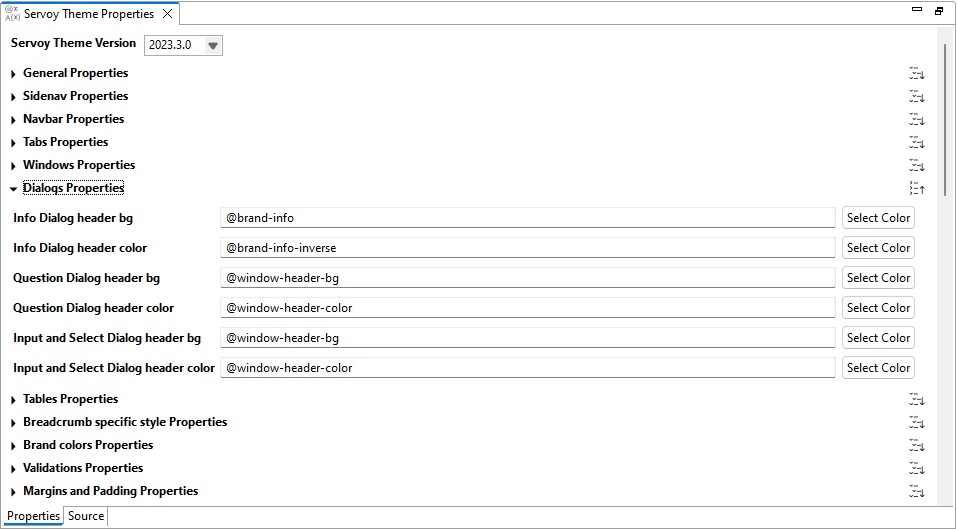Switch to the Properties tab

coord(33,516)
